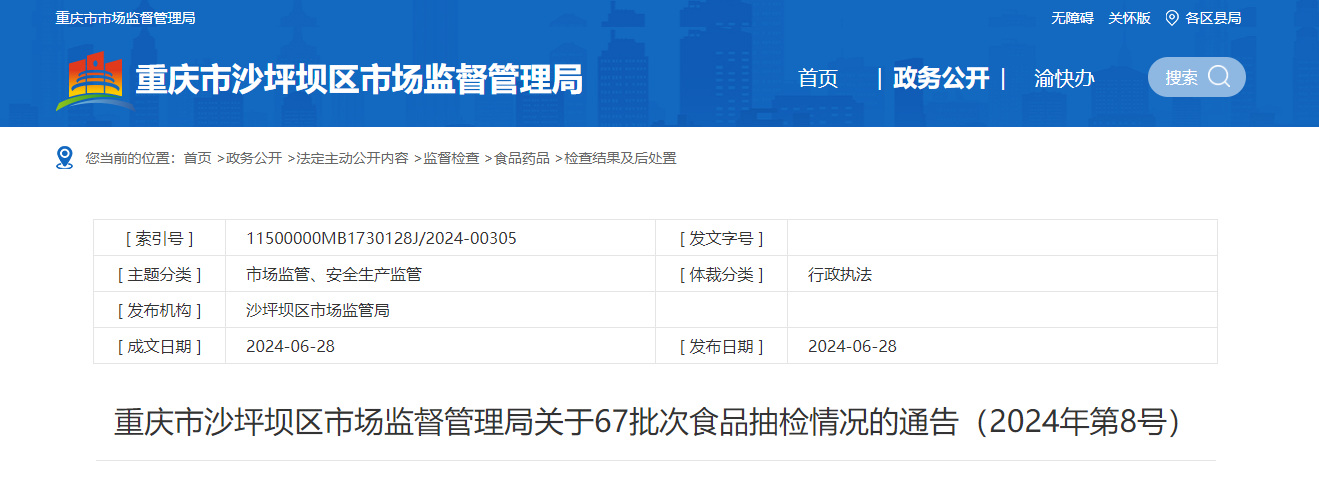
Task: Click the 重庆市沙坪坝区市场监督管理局 site title
Action: pos(359,79)
